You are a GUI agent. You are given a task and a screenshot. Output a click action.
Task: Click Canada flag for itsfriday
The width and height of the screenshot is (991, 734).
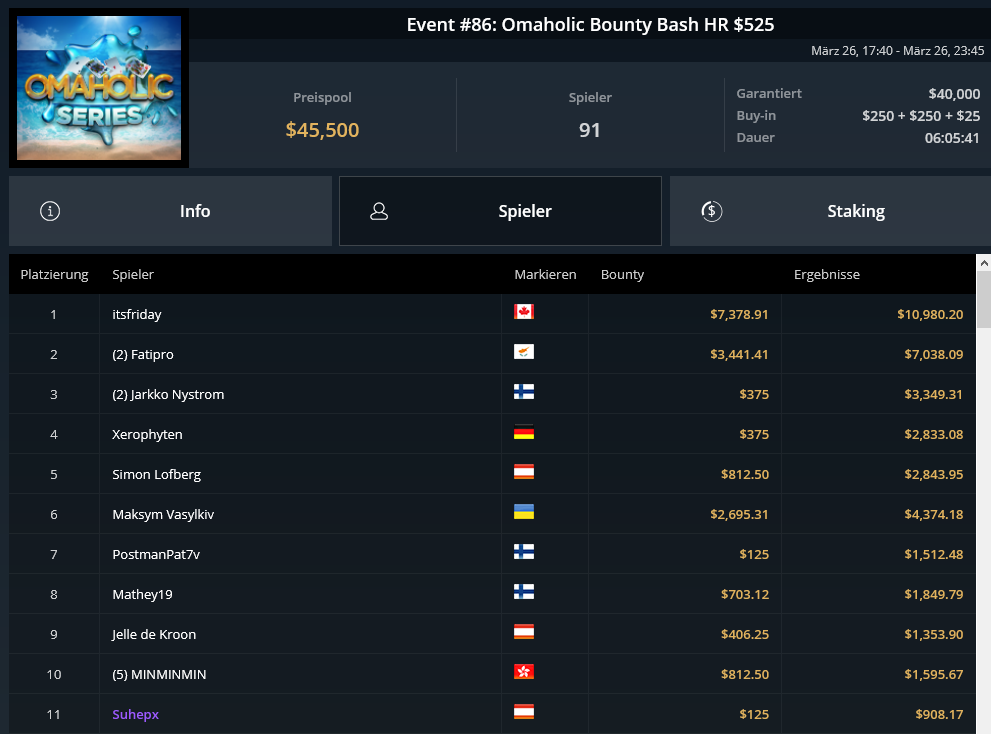(x=524, y=312)
